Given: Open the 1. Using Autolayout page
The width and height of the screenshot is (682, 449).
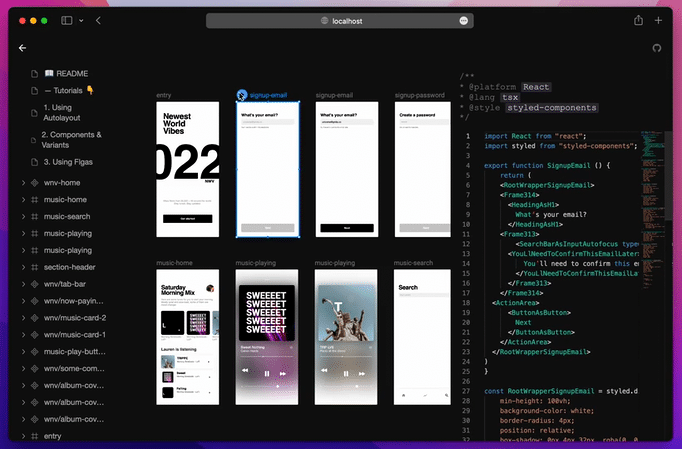Looking at the screenshot, I should tap(62, 113).
